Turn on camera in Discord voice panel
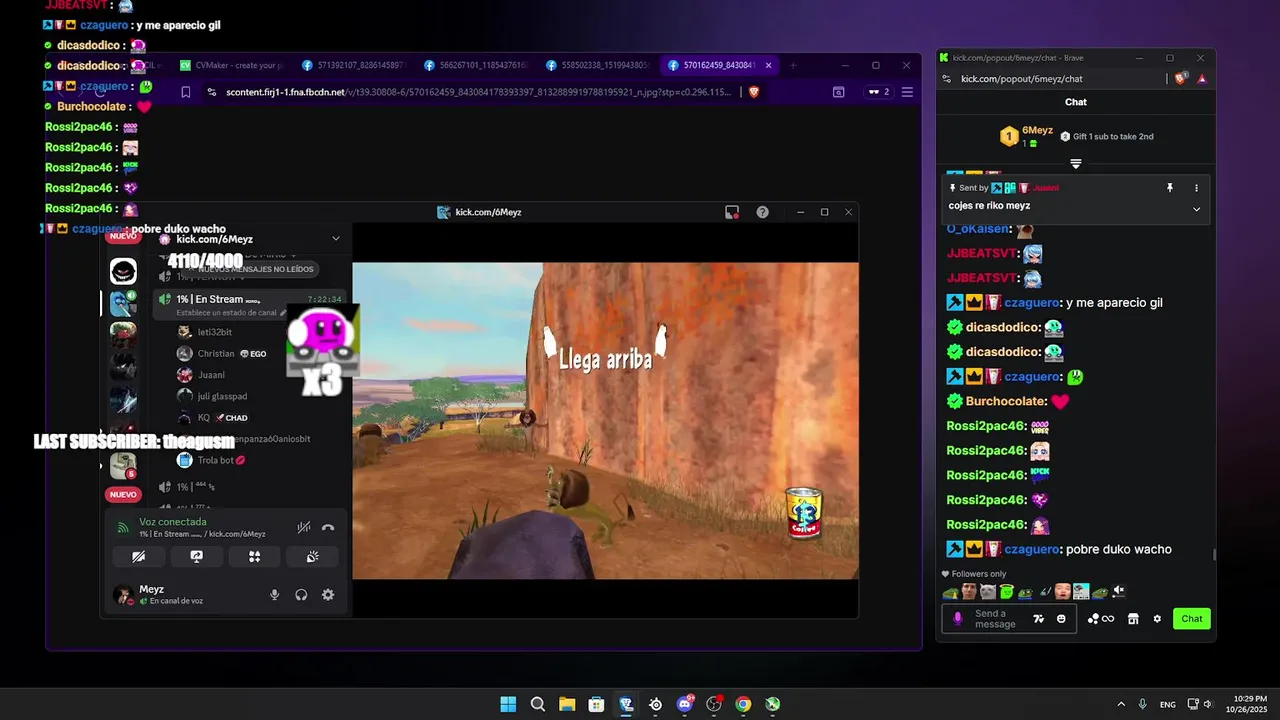 139,557
